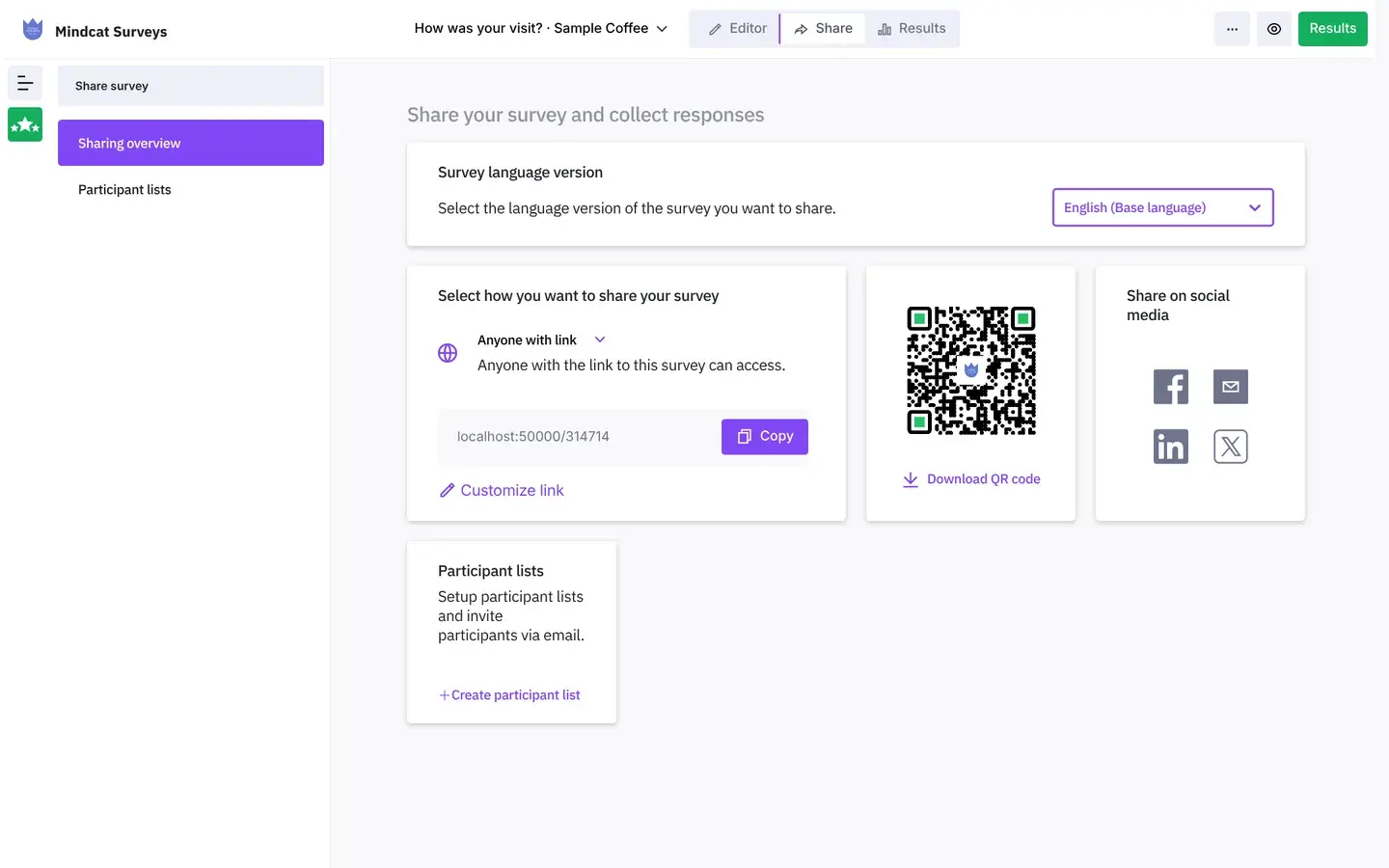Click the green Results button
The height and width of the screenshot is (868, 1389).
1332,29
